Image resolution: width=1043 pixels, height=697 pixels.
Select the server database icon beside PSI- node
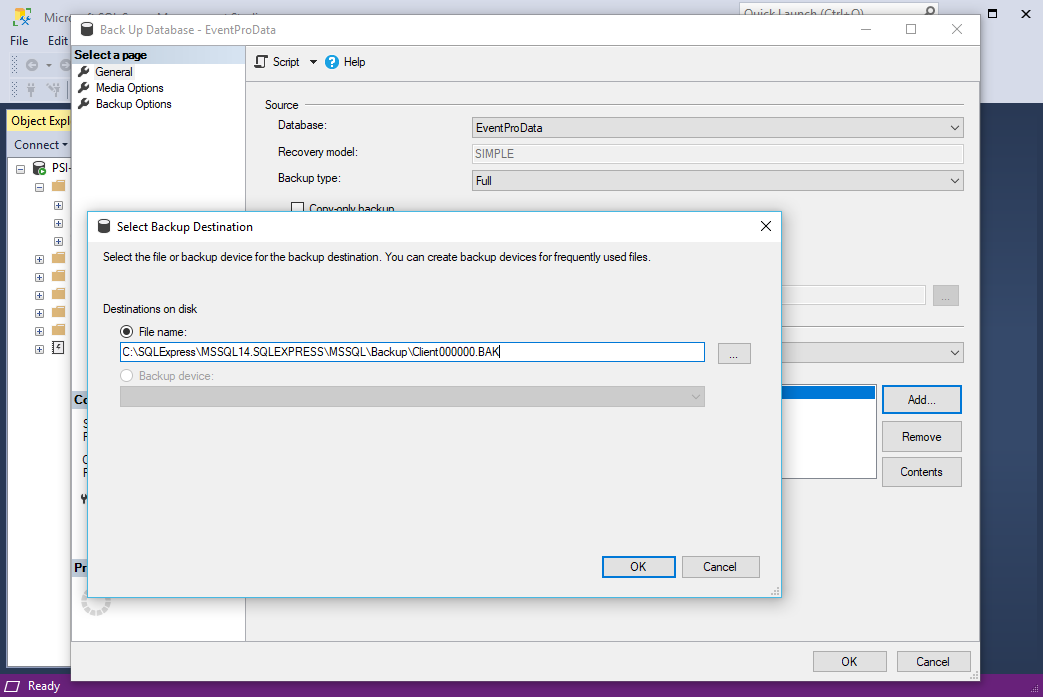pos(40,168)
